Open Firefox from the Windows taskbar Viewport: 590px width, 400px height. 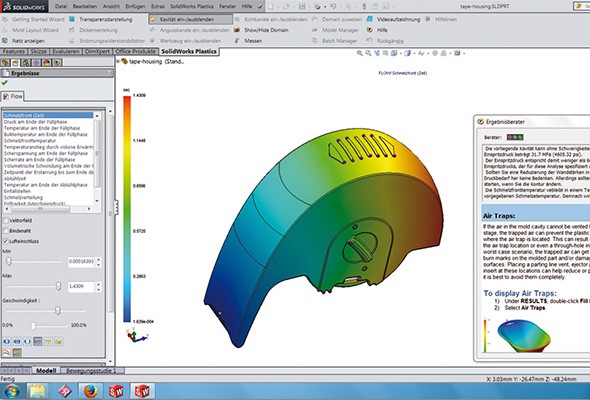tap(90, 391)
